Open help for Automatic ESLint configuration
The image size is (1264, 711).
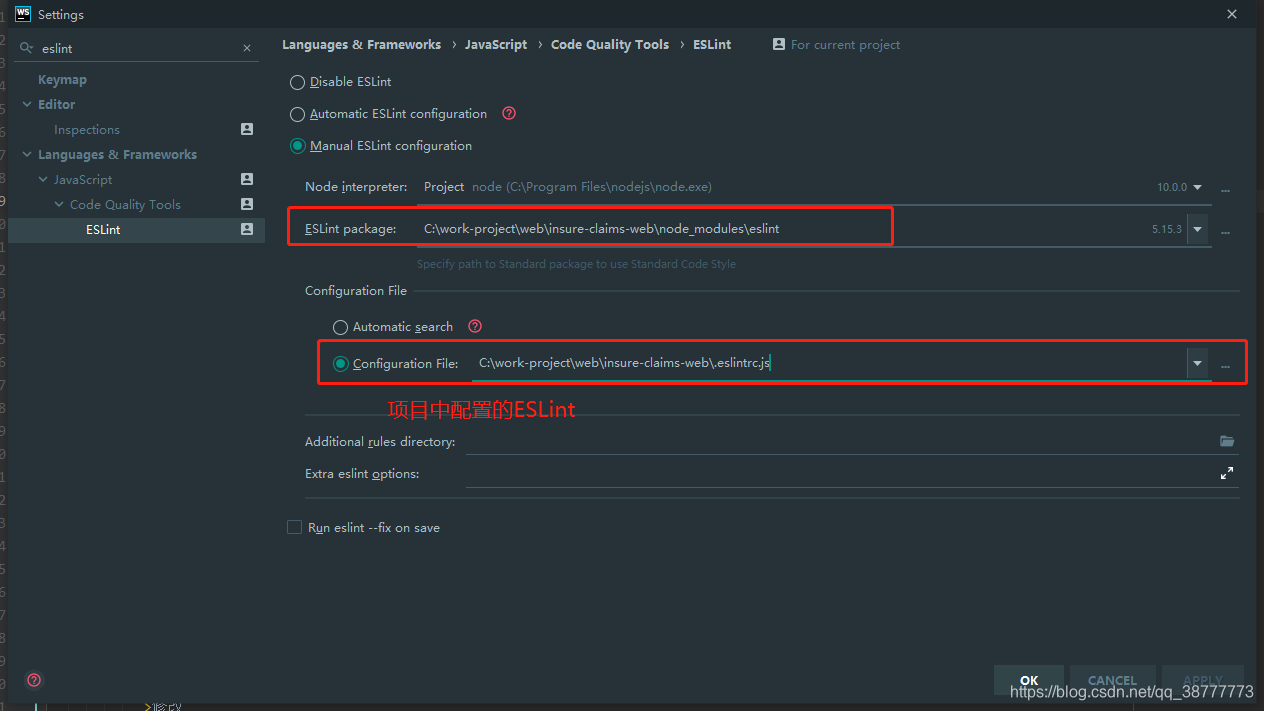point(509,113)
